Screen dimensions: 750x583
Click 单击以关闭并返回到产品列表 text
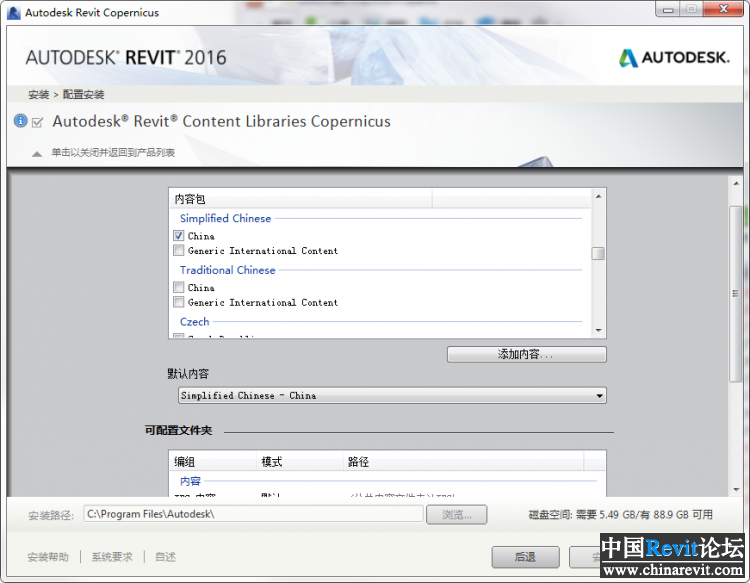(x=113, y=153)
